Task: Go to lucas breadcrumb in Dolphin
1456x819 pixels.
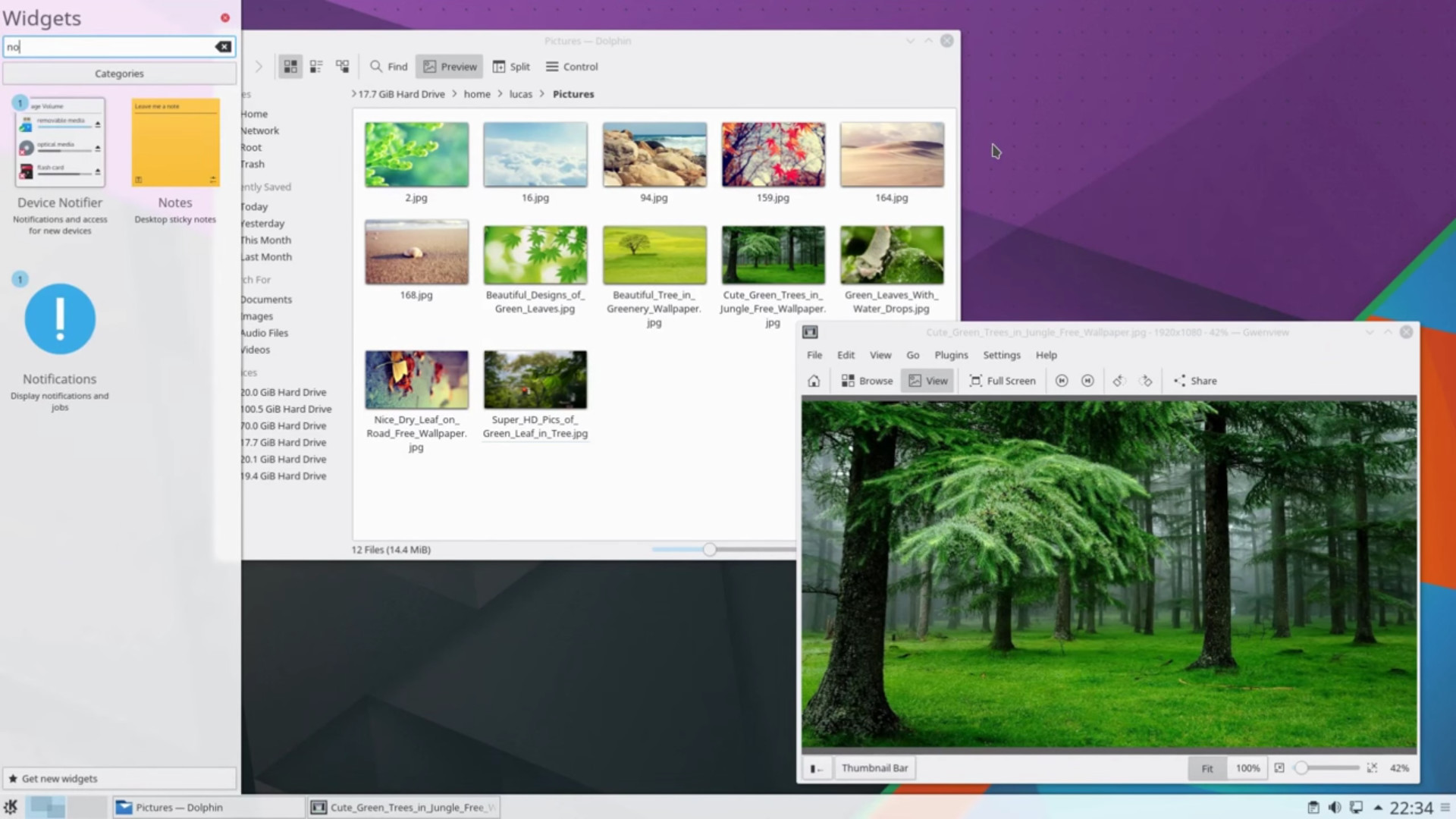Action: pyautogui.click(x=520, y=94)
